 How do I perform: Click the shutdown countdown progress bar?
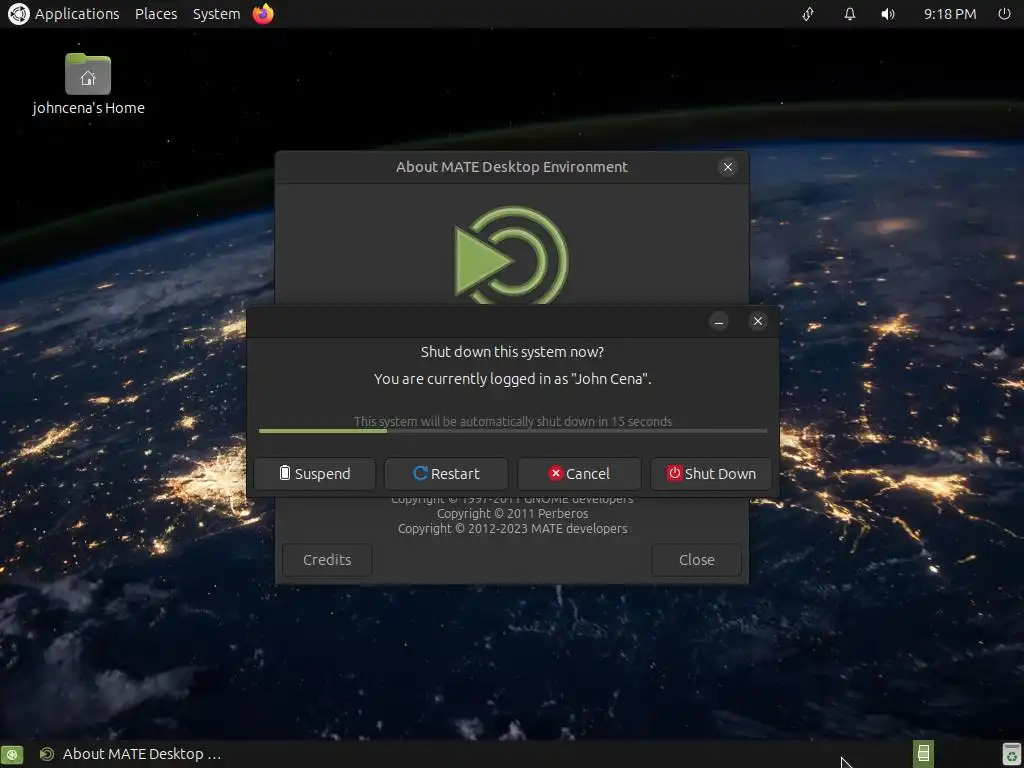click(513, 431)
